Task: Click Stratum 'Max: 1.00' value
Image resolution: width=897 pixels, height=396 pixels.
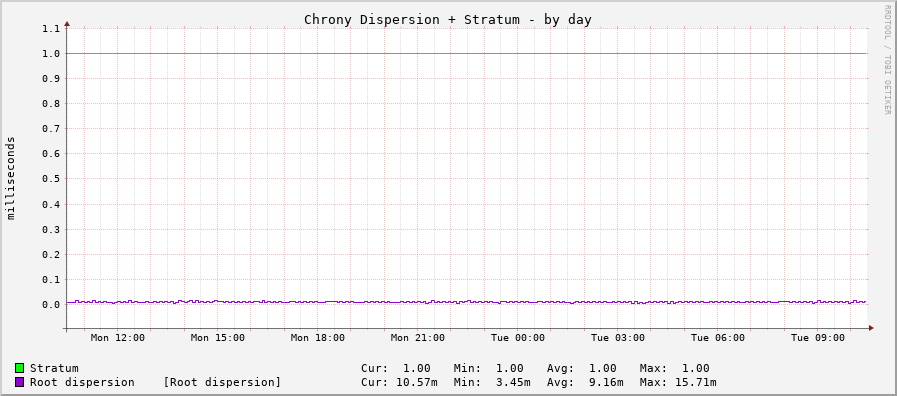Action: pyautogui.click(x=674, y=369)
